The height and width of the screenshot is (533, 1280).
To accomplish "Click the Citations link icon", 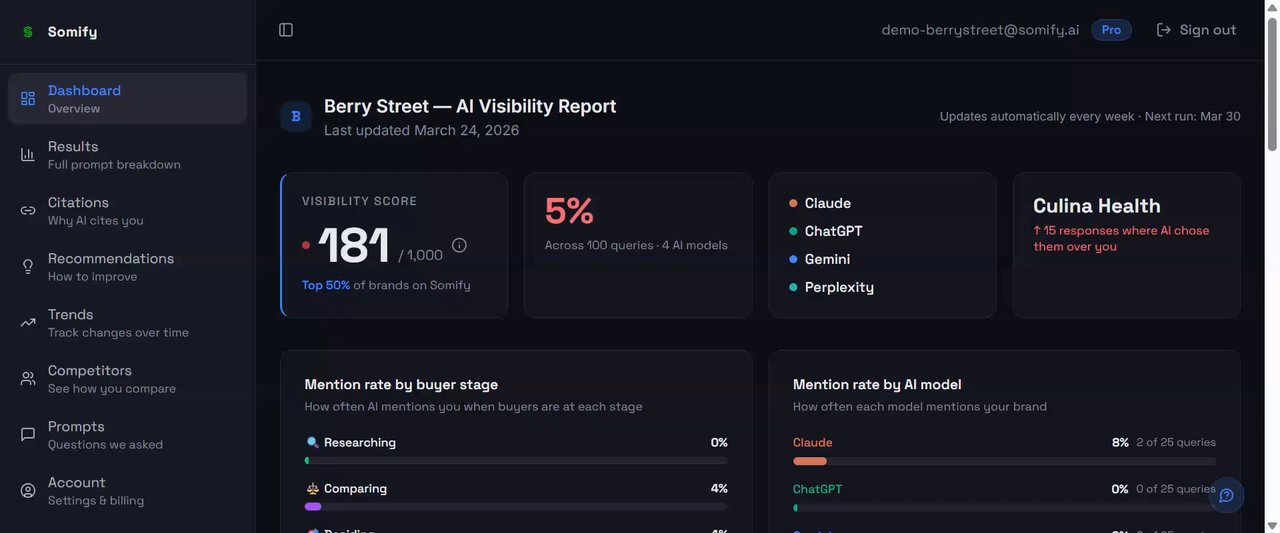I will point(28,210).
